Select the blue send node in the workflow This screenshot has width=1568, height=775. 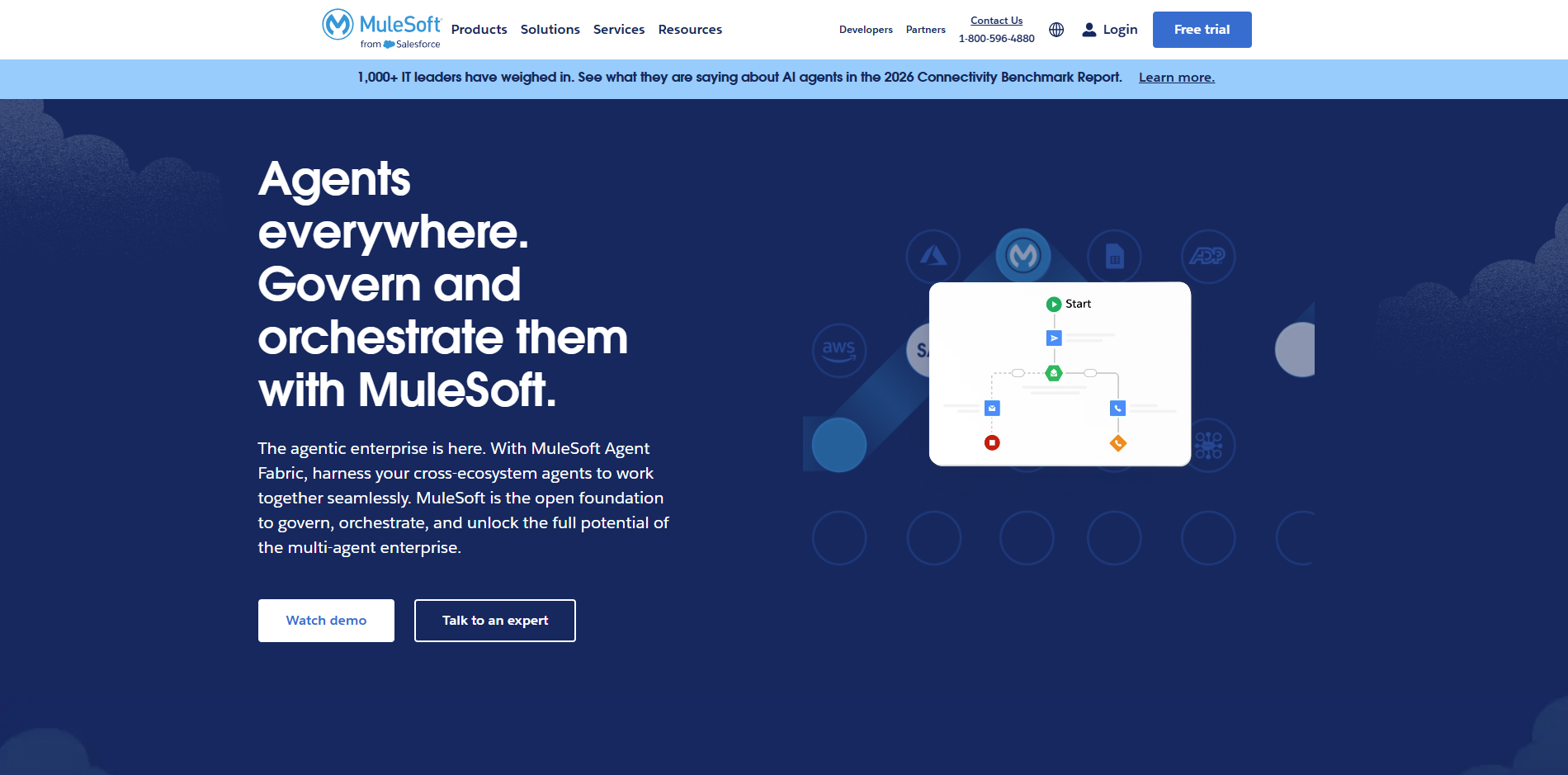pos(1053,338)
